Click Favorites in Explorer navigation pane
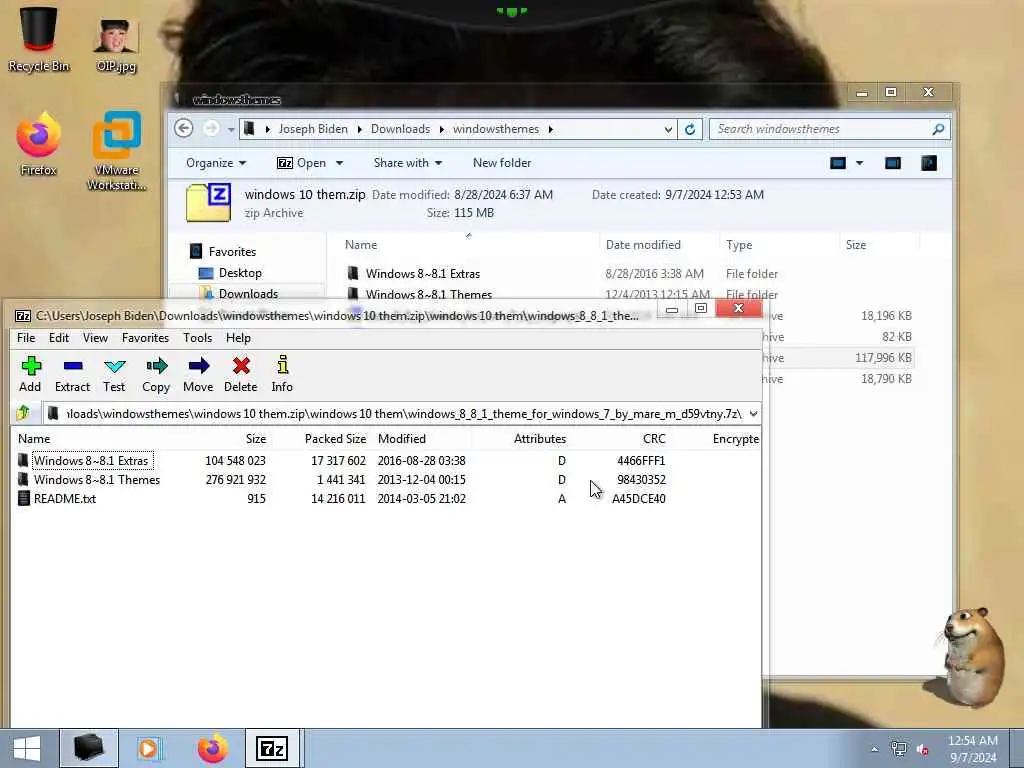The image size is (1024, 768). tap(232, 251)
